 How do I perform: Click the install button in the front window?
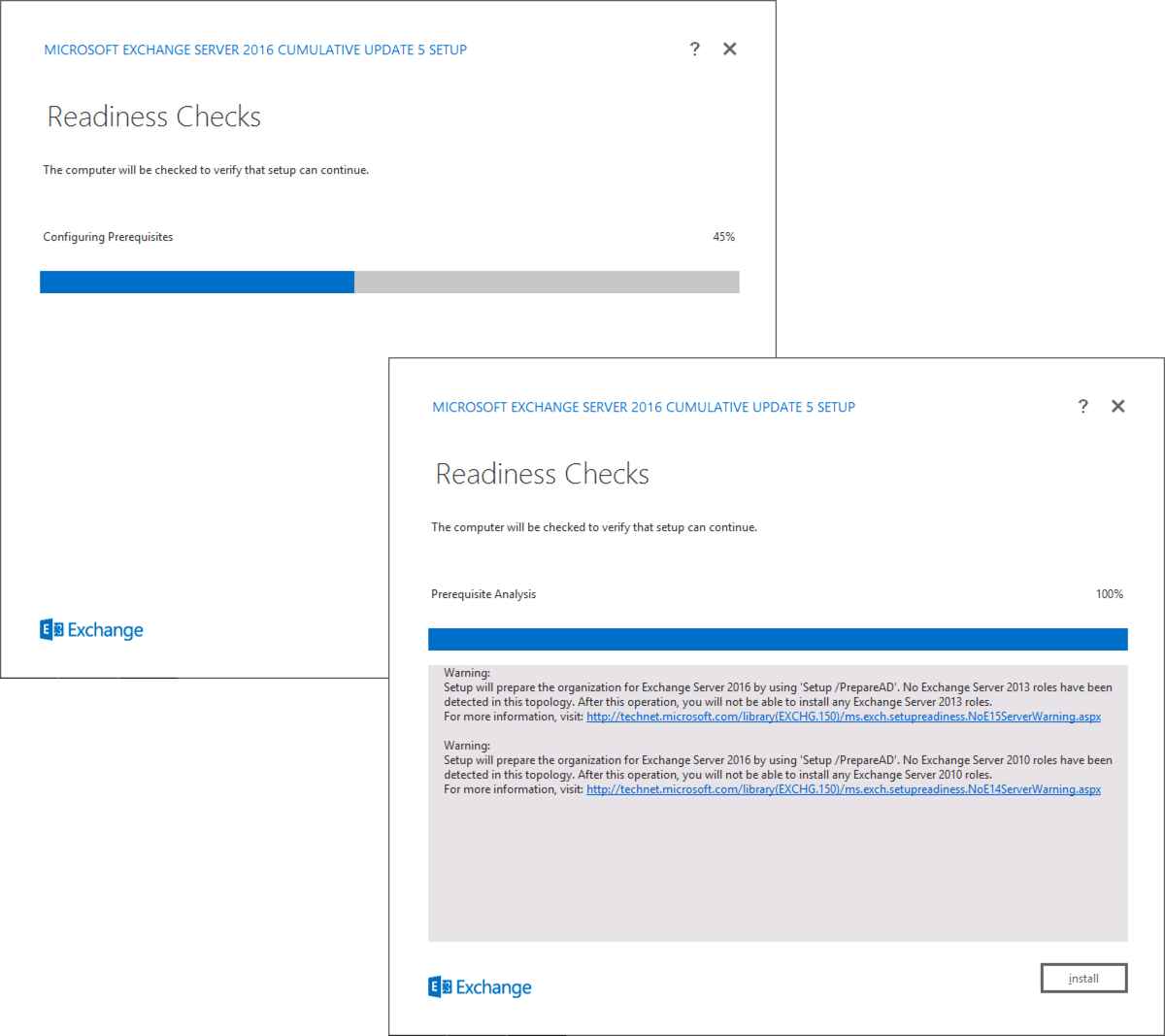click(x=1083, y=978)
